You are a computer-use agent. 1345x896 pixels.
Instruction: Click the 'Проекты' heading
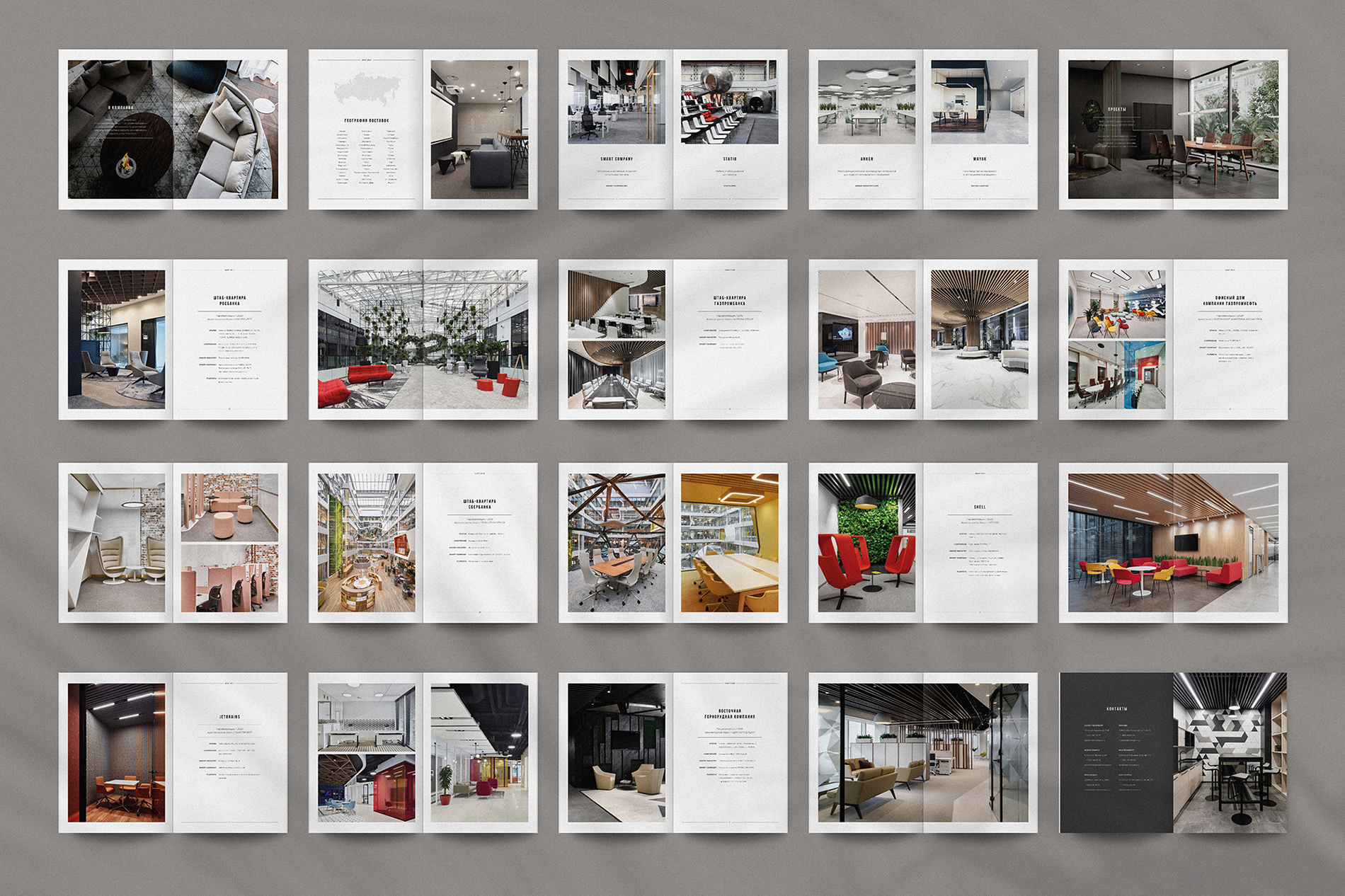(1116, 110)
